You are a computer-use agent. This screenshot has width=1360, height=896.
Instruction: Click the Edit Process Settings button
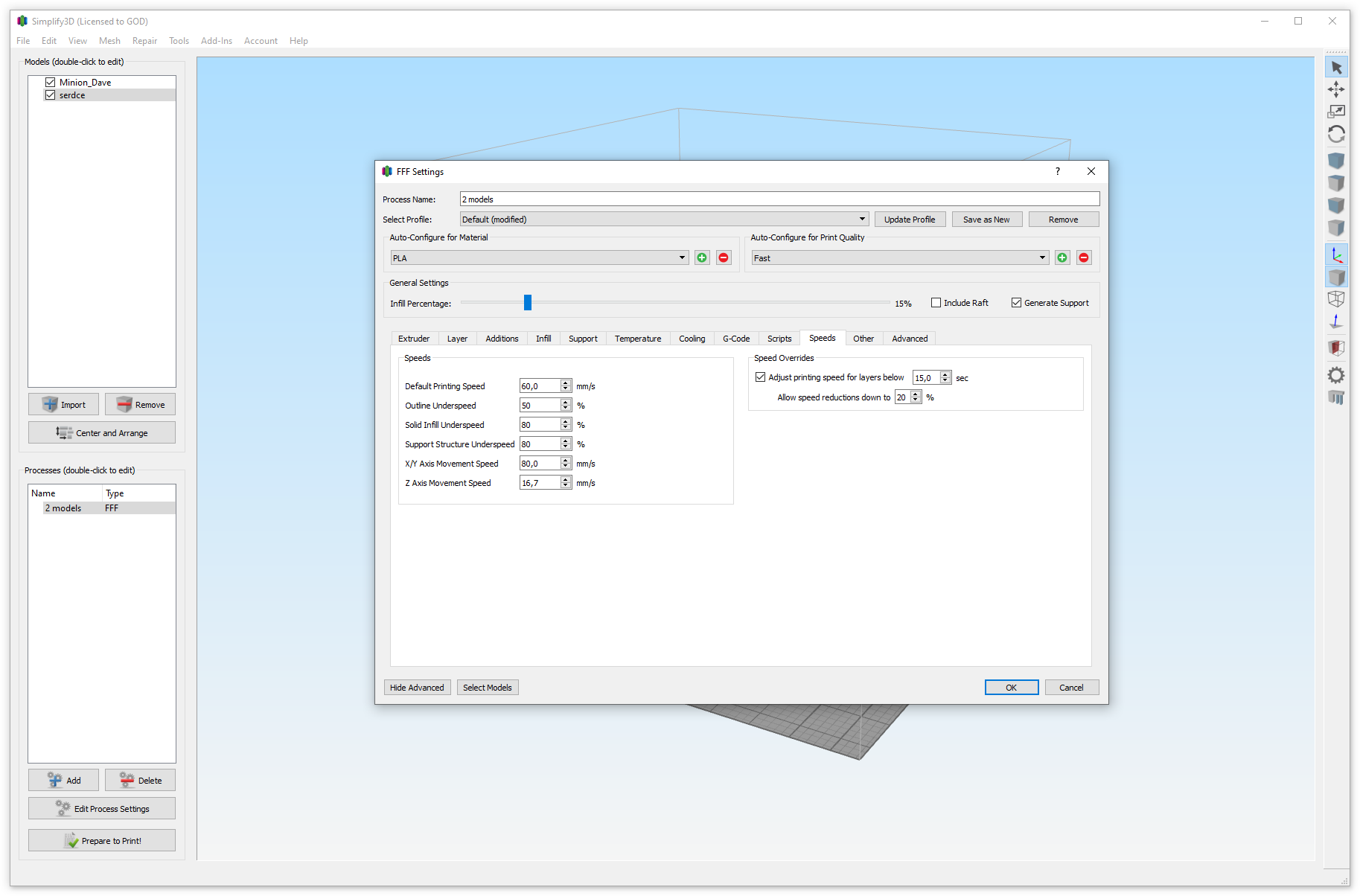102,808
